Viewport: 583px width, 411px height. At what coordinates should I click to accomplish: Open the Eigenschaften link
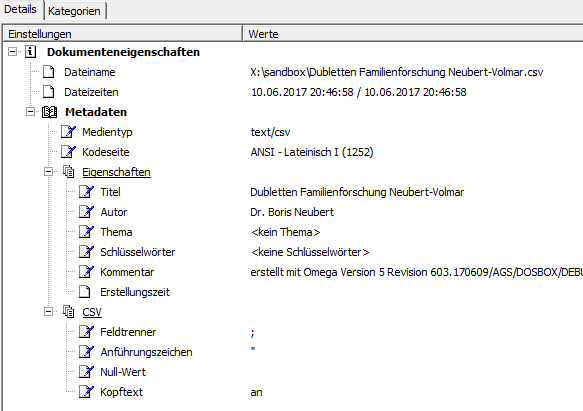(116, 172)
